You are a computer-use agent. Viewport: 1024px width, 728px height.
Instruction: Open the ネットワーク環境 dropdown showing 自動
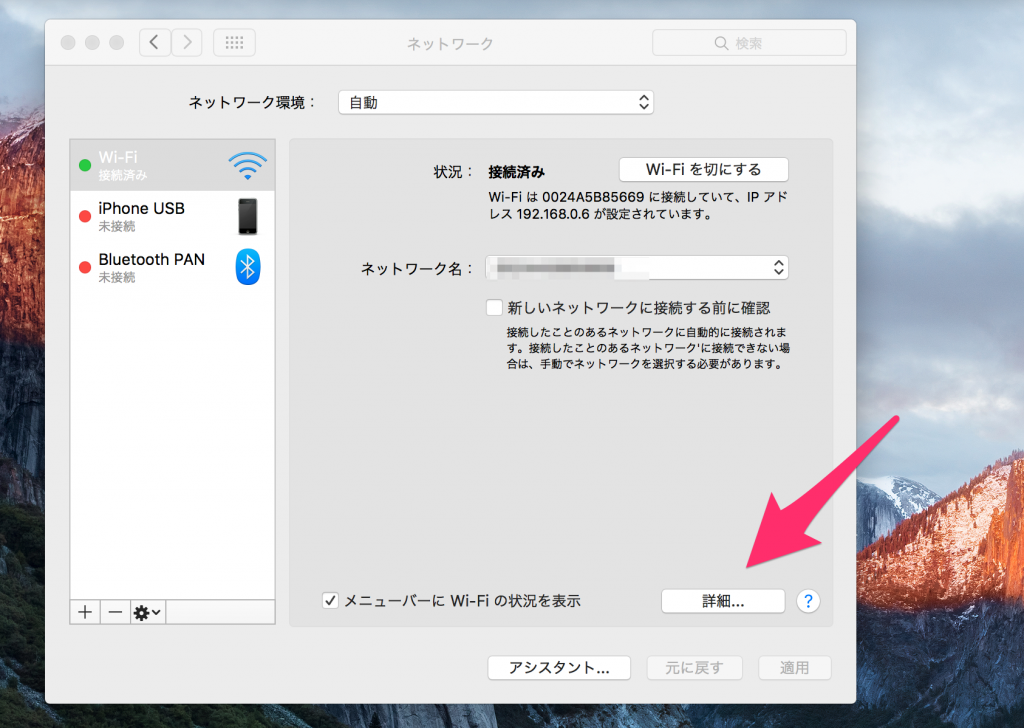[496, 103]
